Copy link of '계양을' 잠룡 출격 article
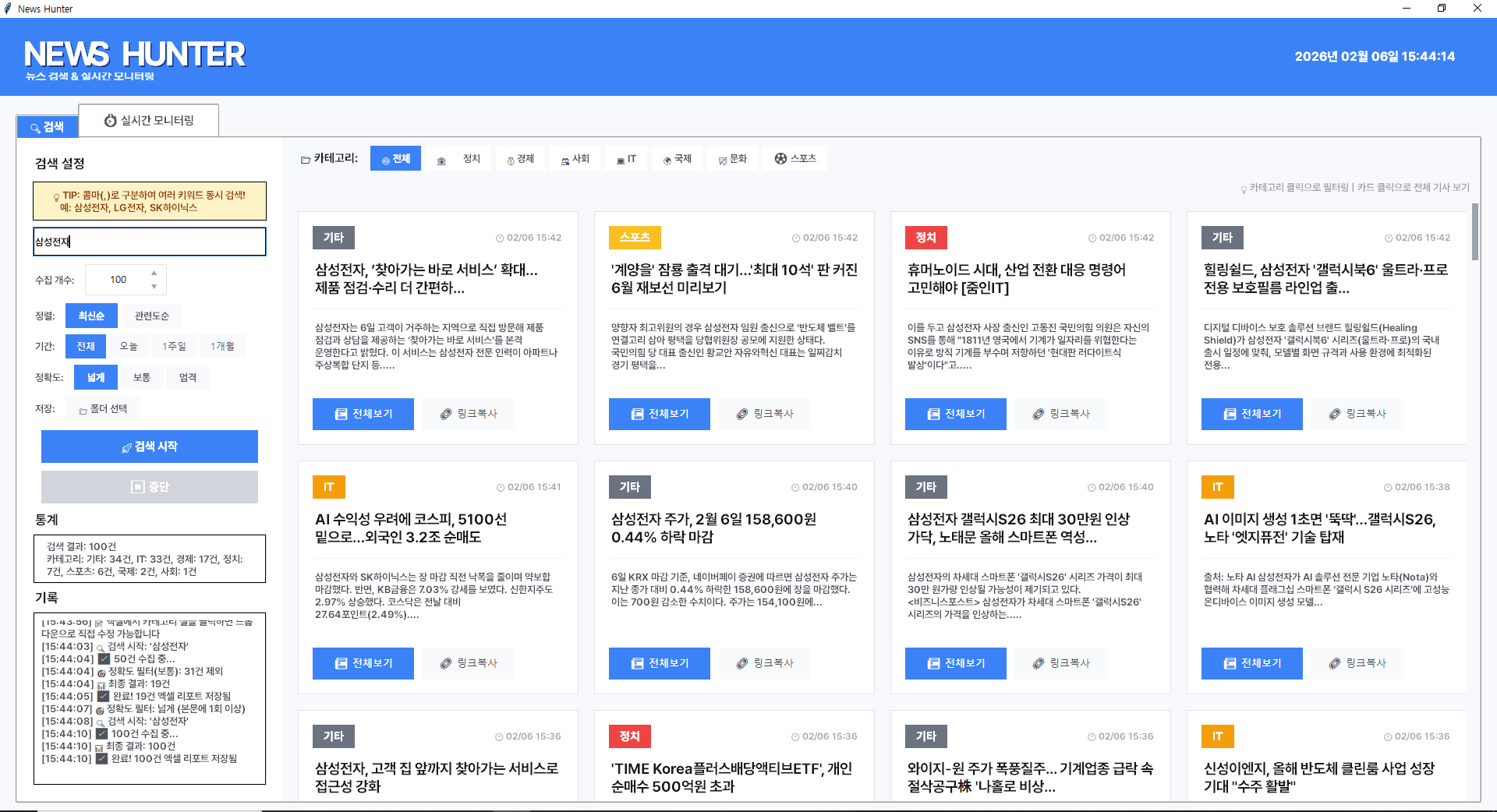 765,414
